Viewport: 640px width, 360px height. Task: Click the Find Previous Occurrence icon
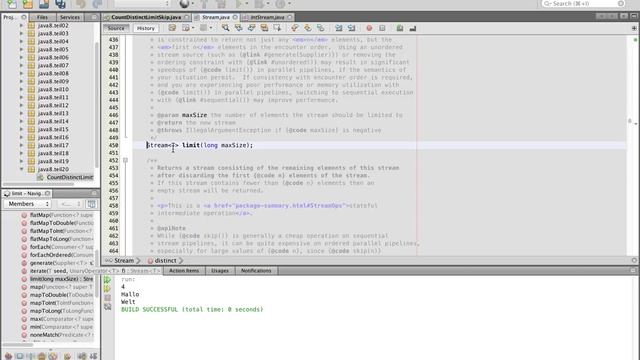point(238,28)
